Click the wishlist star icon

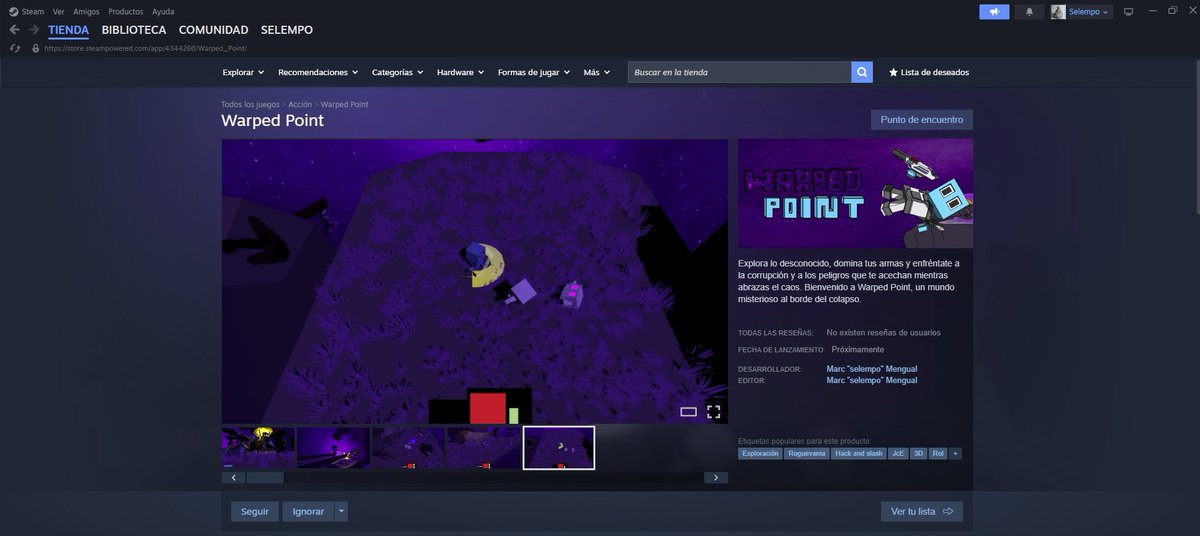pyautogui.click(x=893, y=72)
